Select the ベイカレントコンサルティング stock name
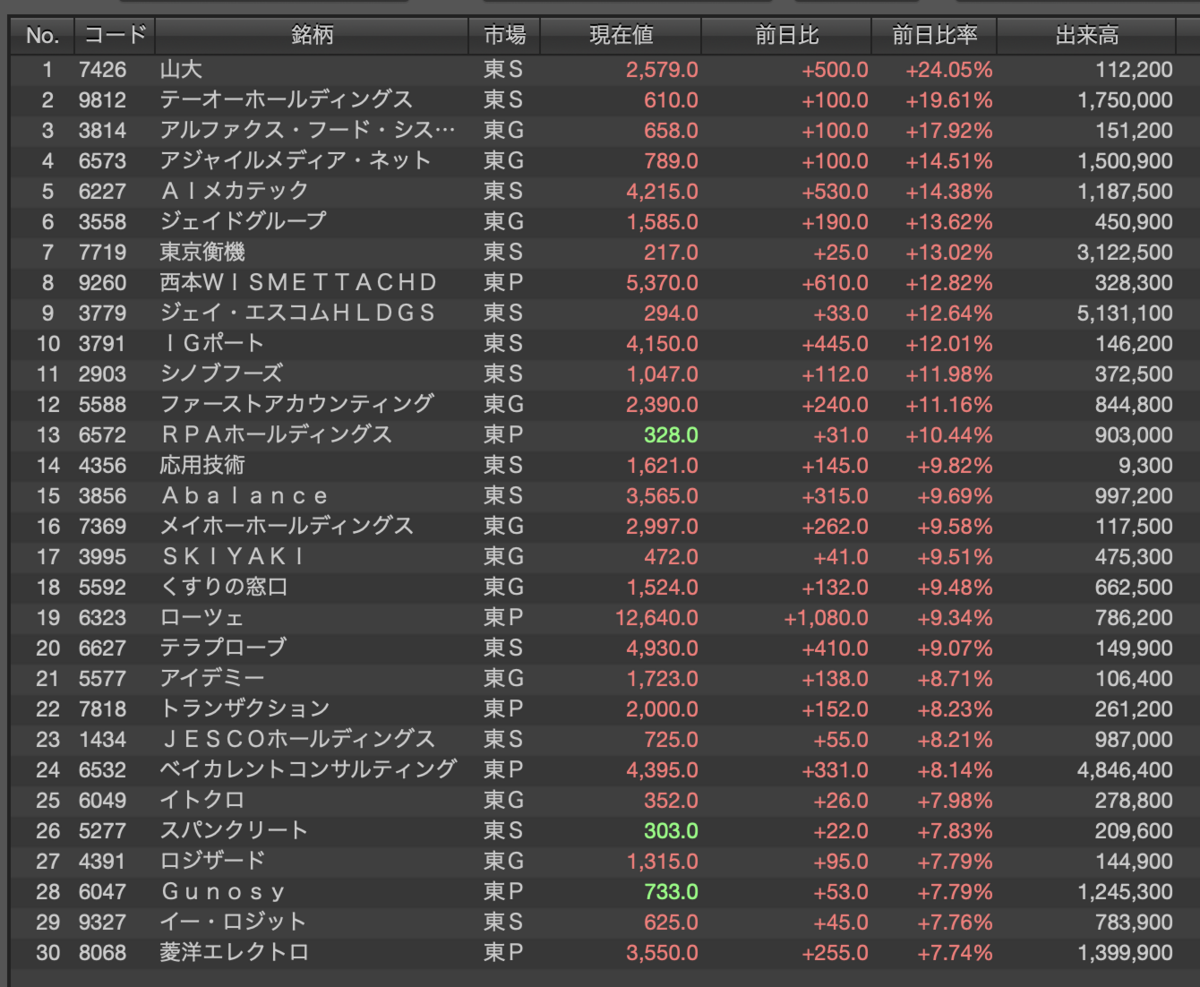The image size is (1200, 987). click(x=308, y=768)
